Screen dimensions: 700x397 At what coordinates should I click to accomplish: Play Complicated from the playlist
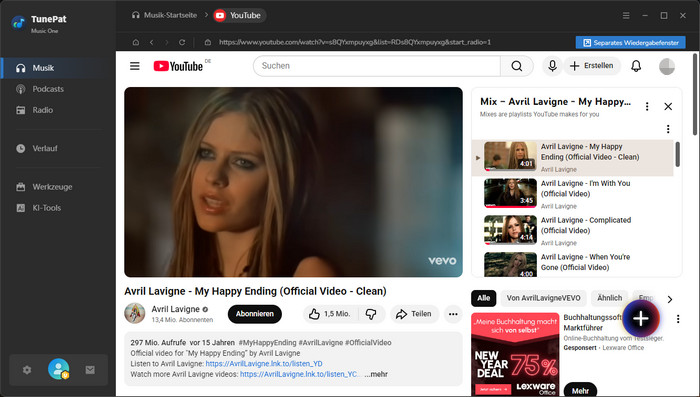572,231
